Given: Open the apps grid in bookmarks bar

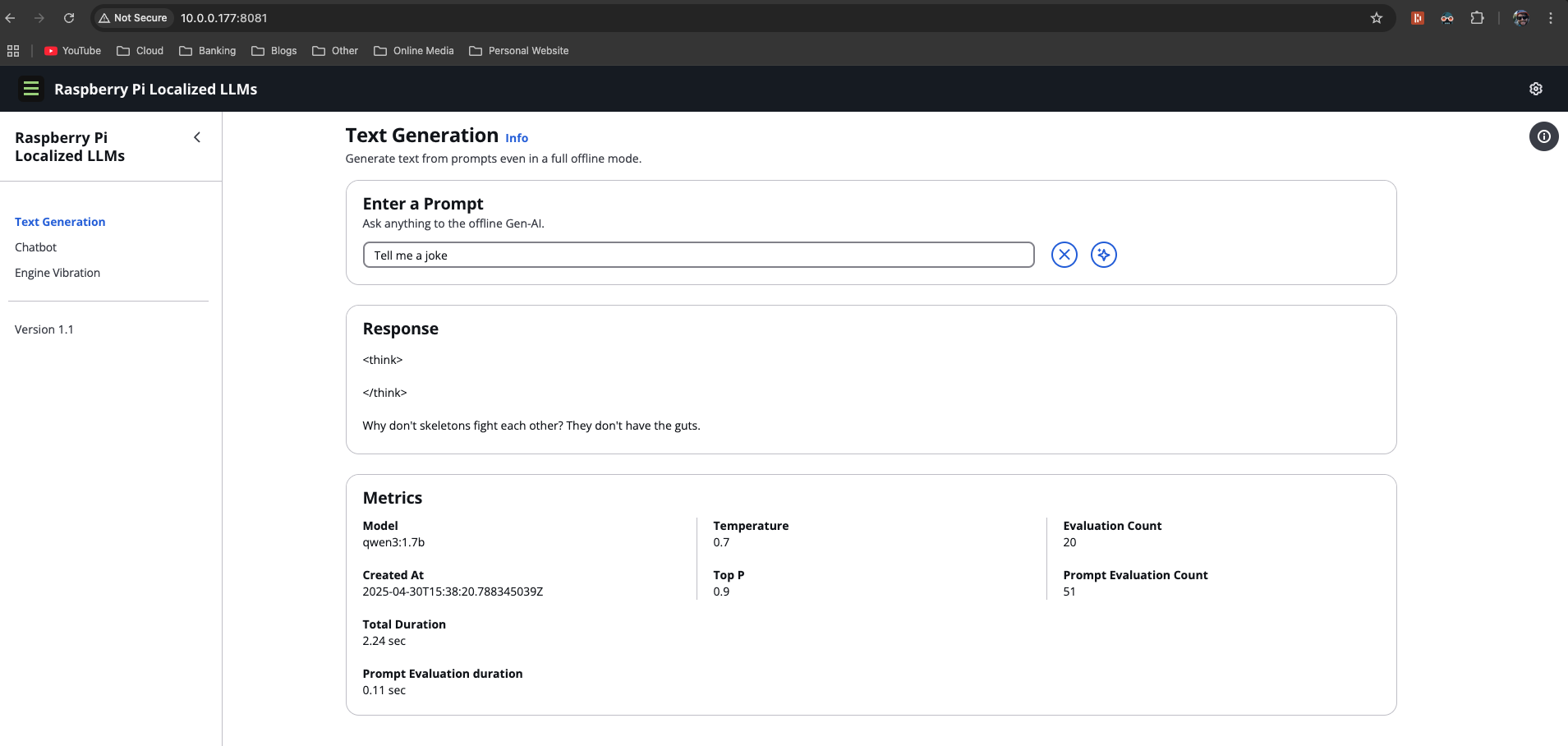Looking at the screenshot, I should click(13, 51).
